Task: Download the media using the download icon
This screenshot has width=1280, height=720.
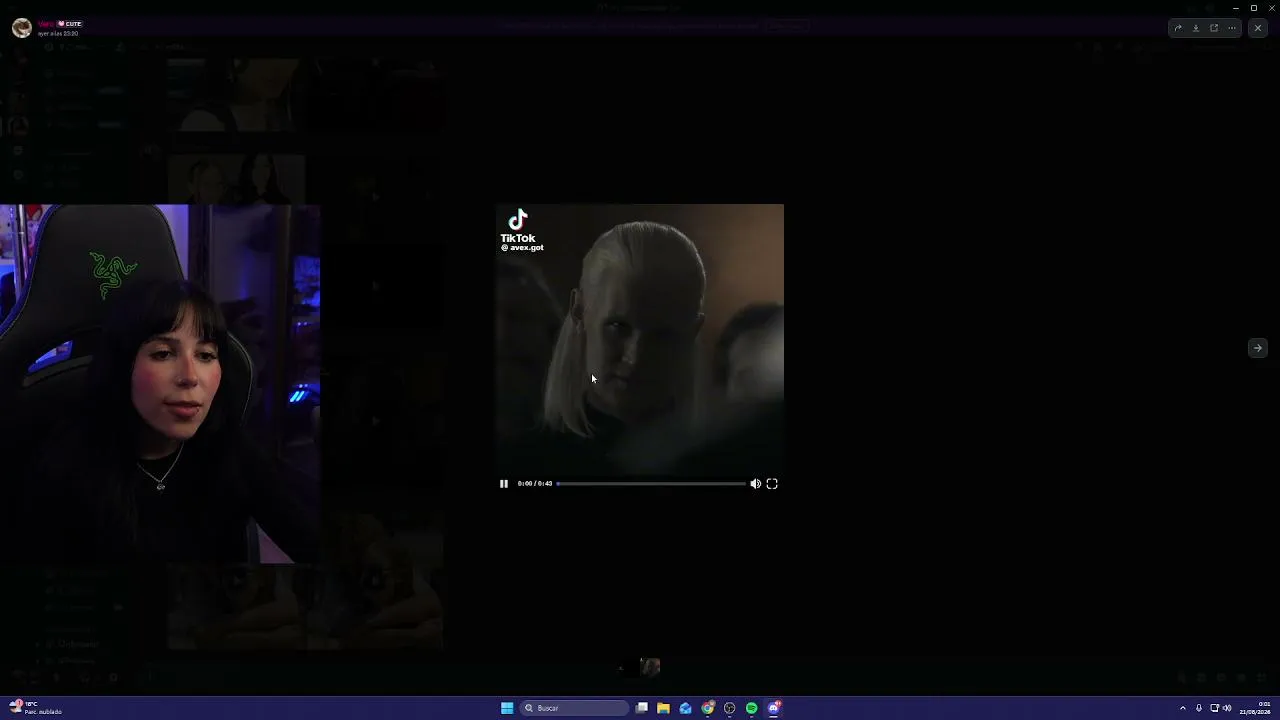Action: coord(1196,28)
